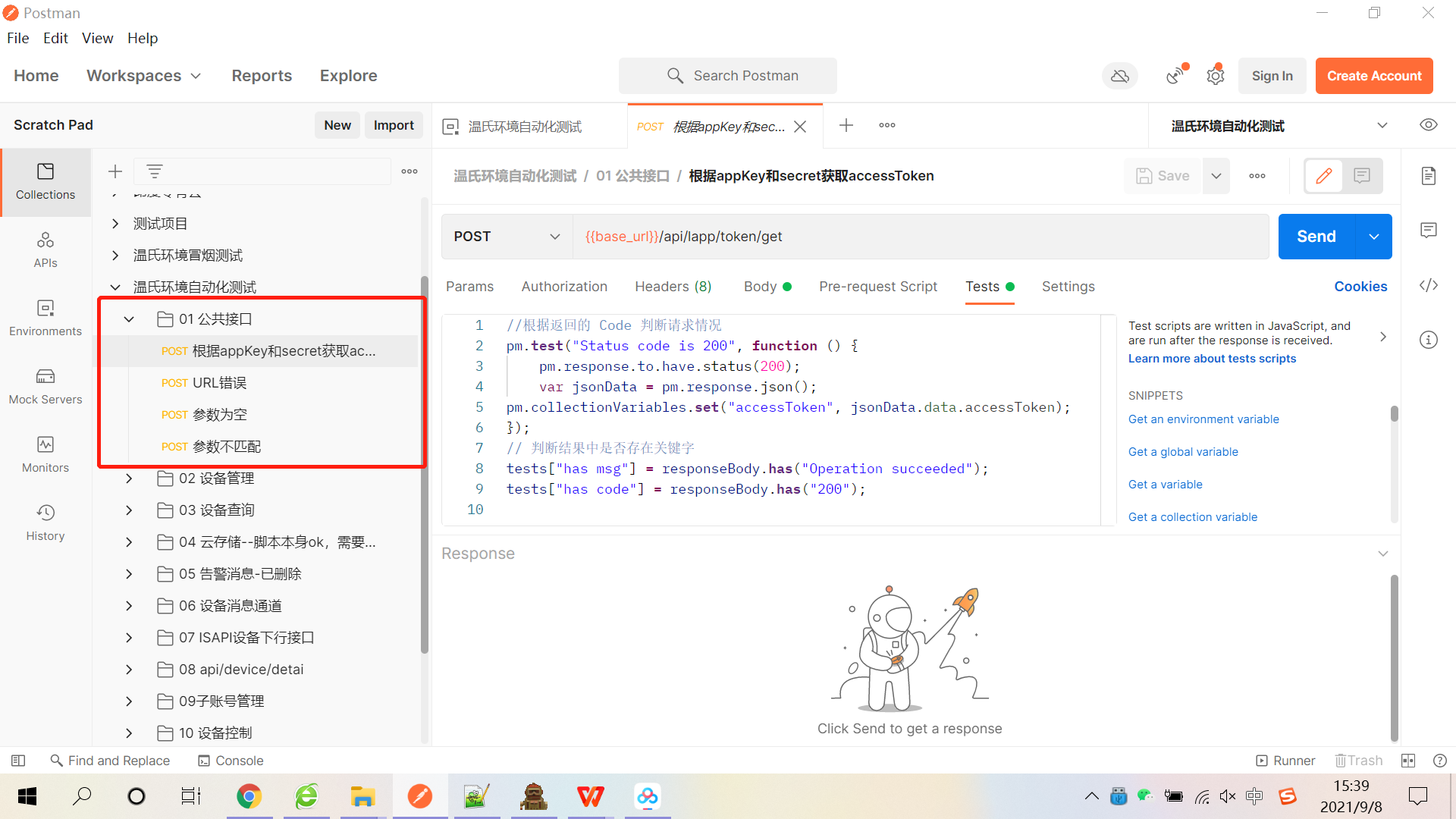
Task: Open the Mock Servers sidebar panel
Action: 45,386
